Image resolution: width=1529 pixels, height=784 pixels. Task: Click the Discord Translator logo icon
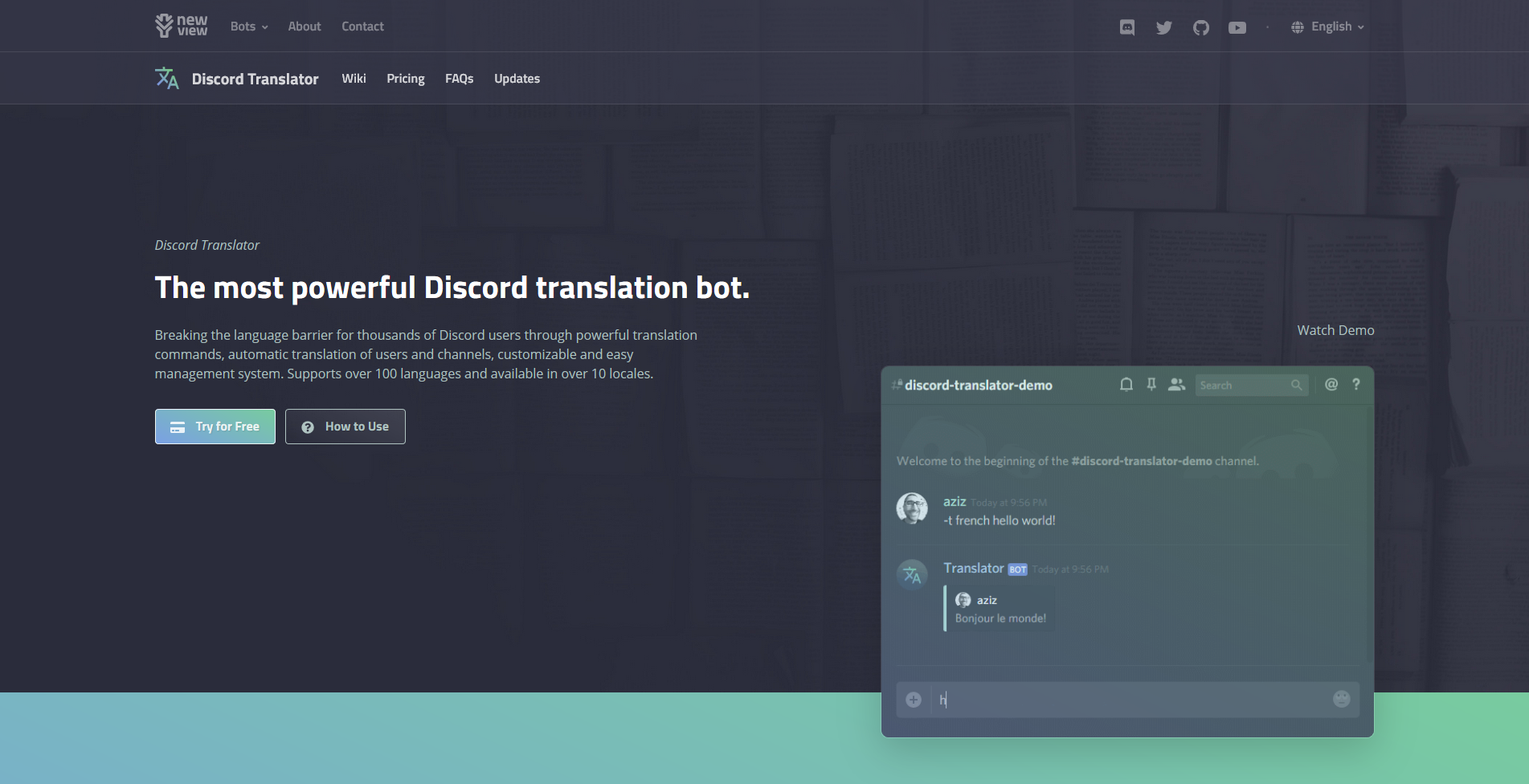pos(167,78)
